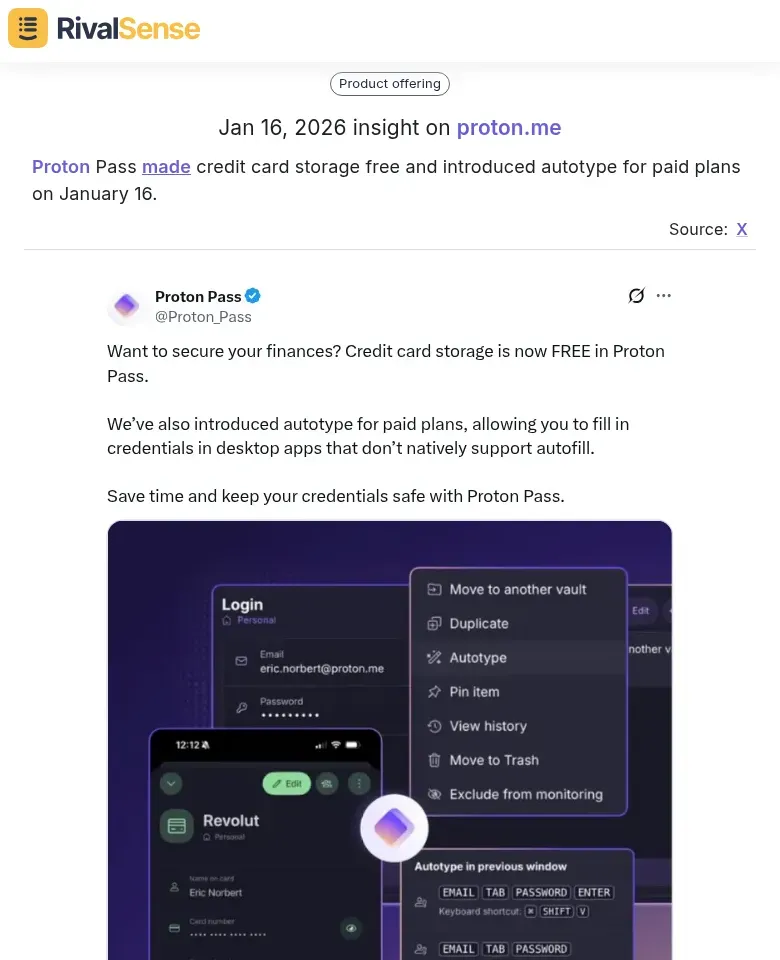Image resolution: width=780 pixels, height=960 pixels.
Task: Click the Pin item icon
Action: coord(434,691)
